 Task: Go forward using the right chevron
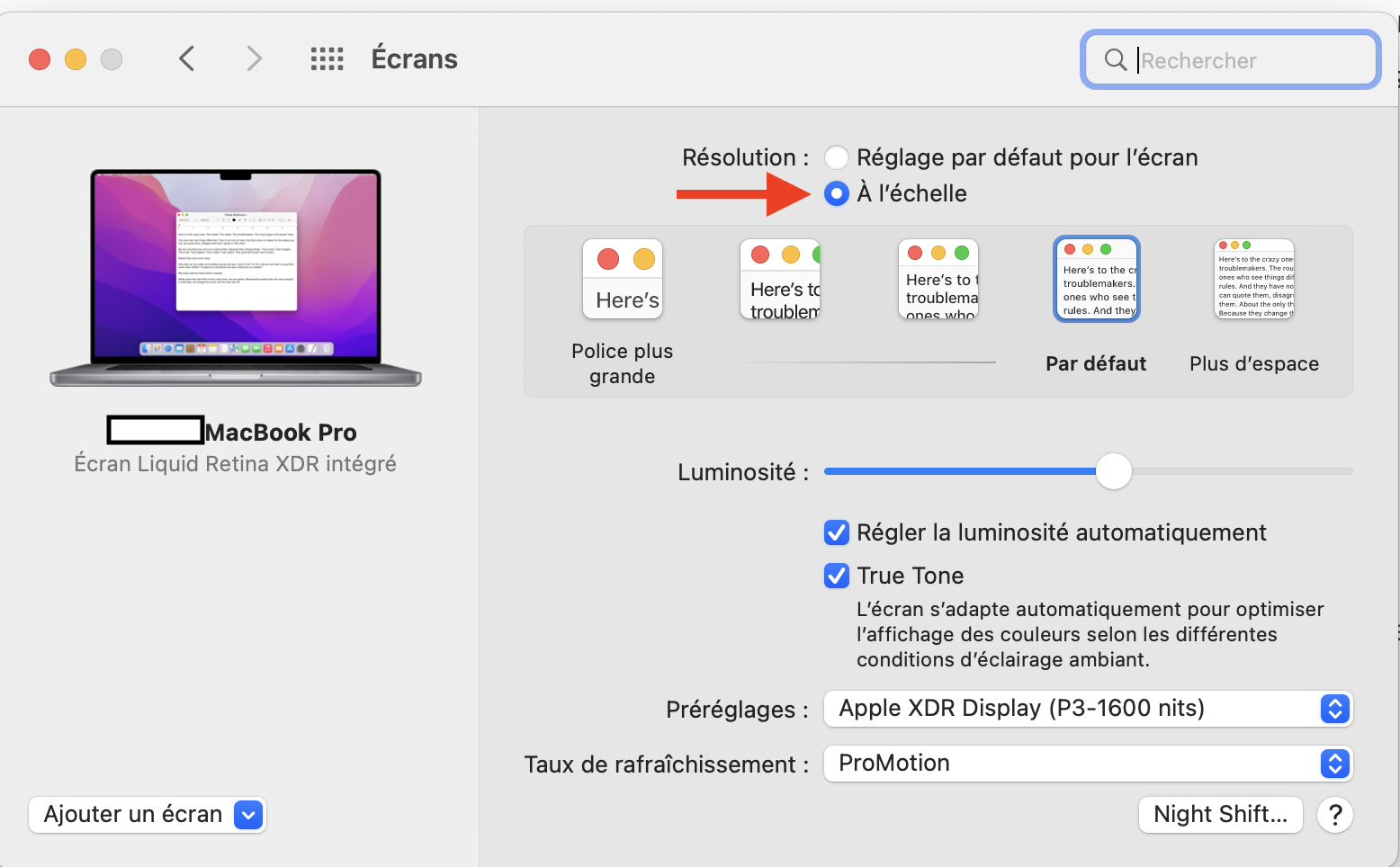[x=255, y=59]
